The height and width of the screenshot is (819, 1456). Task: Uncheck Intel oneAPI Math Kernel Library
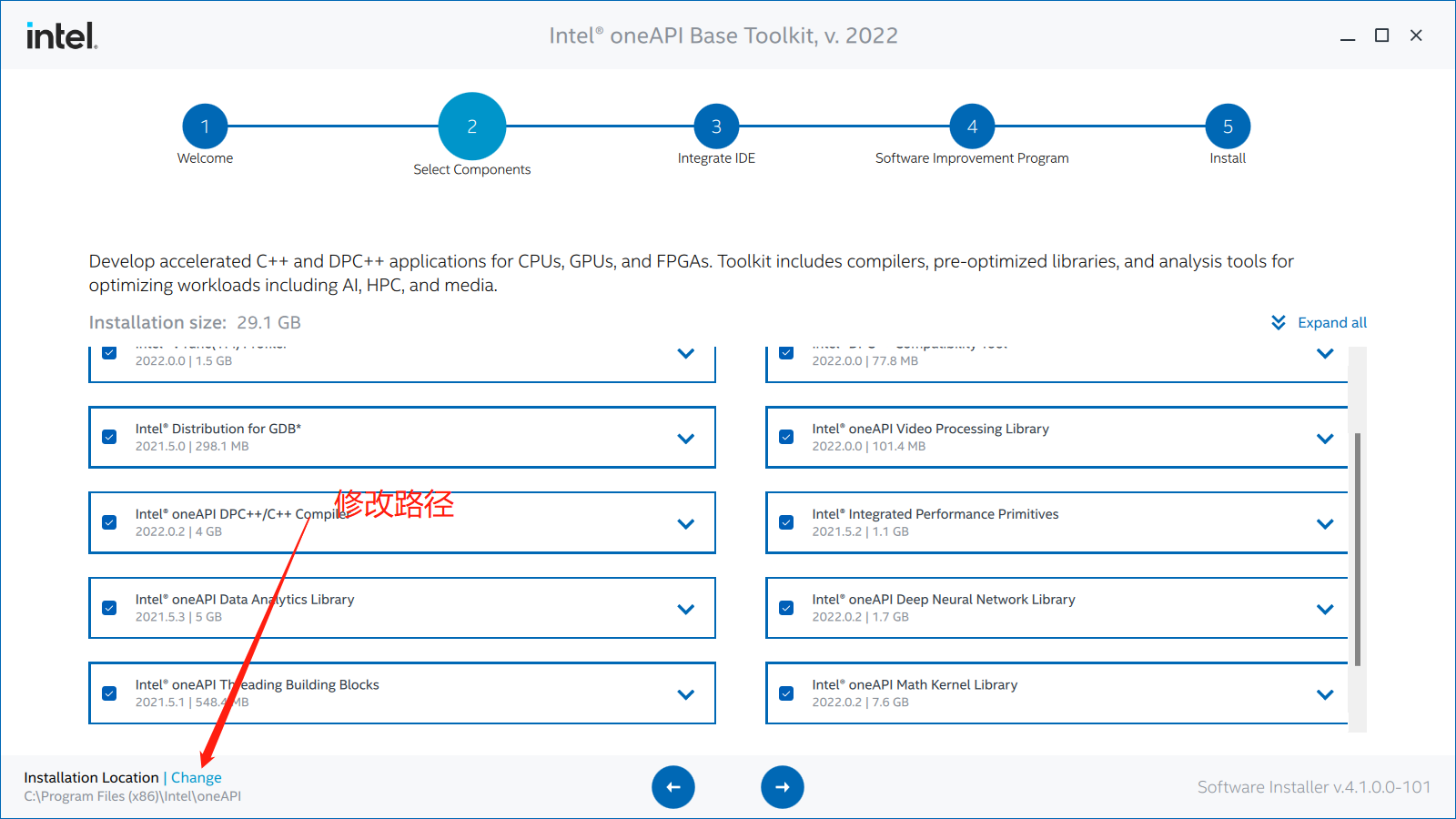(786, 693)
